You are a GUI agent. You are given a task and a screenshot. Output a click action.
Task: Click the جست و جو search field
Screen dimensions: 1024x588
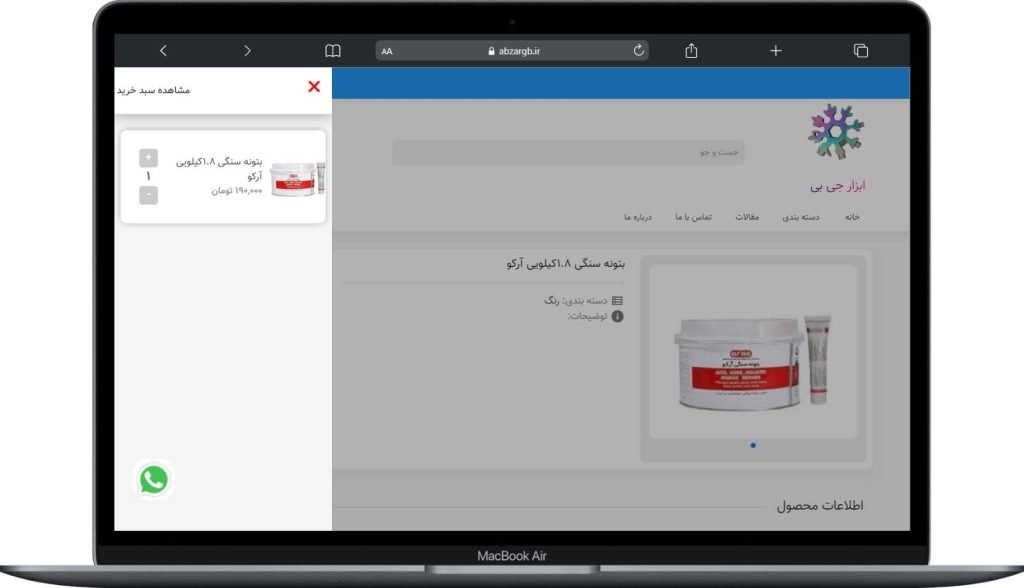pos(568,152)
